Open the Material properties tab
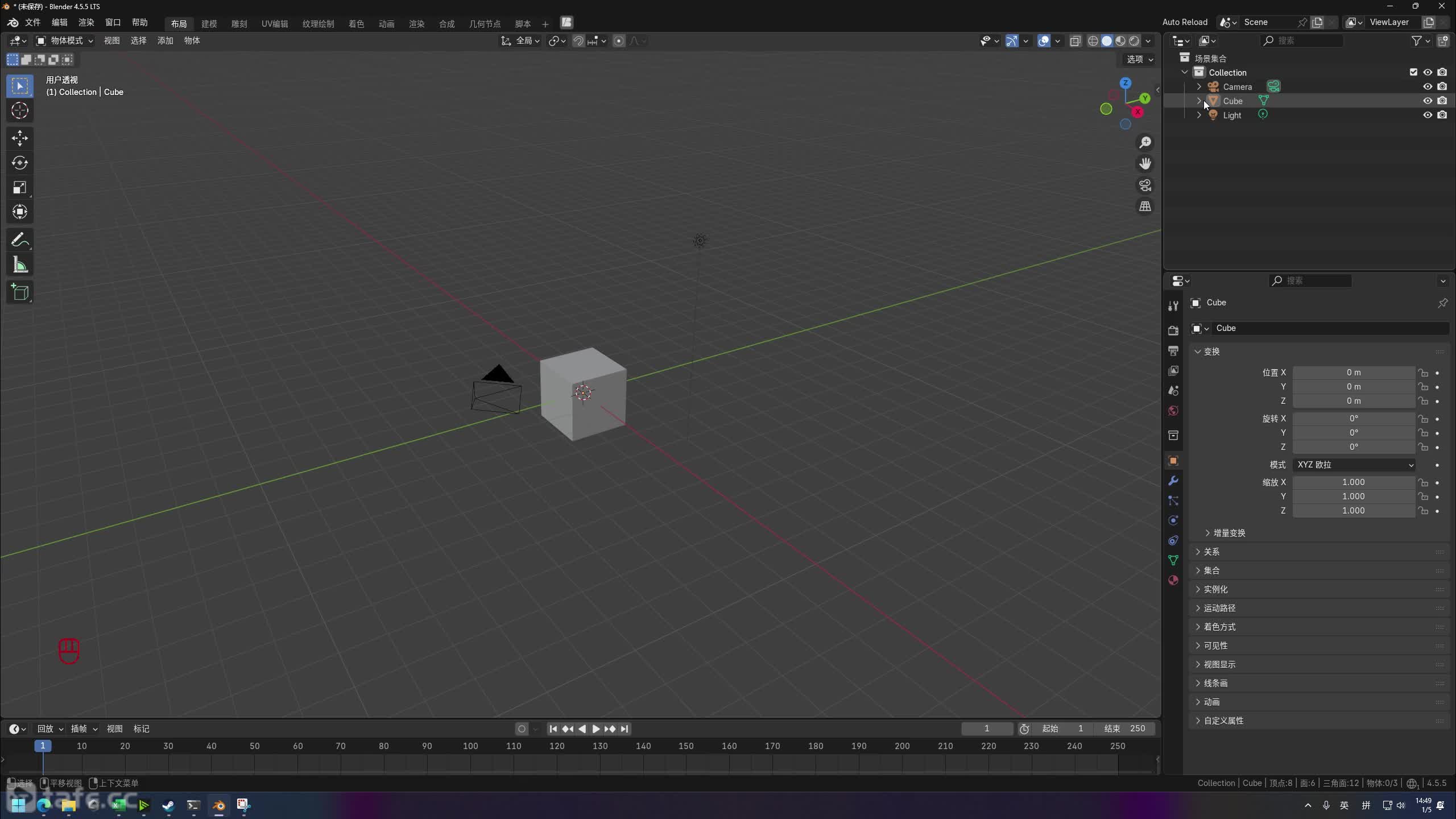The width and height of the screenshot is (1456, 819). pos(1173,580)
